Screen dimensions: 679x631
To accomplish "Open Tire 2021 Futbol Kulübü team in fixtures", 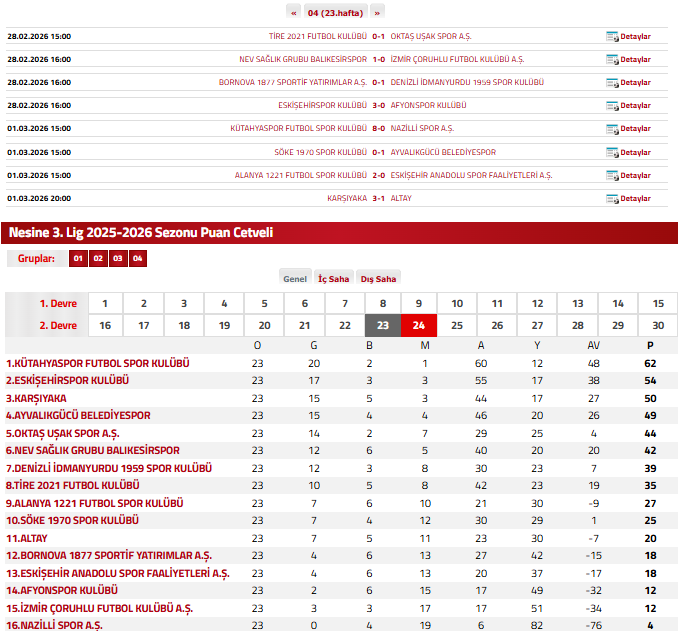I will click(x=318, y=36).
